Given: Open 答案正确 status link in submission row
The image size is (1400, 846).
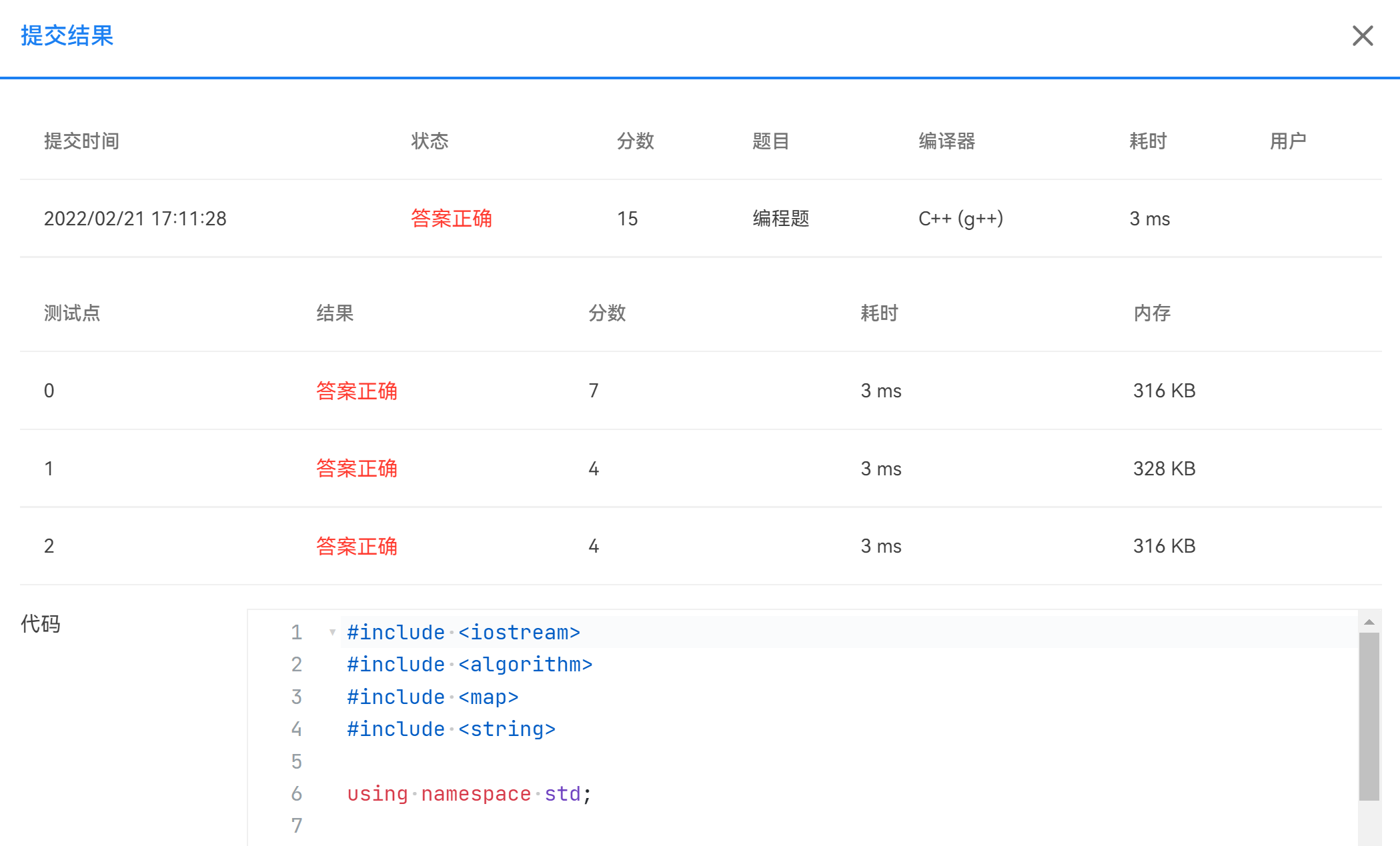Looking at the screenshot, I should click(x=452, y=218).
